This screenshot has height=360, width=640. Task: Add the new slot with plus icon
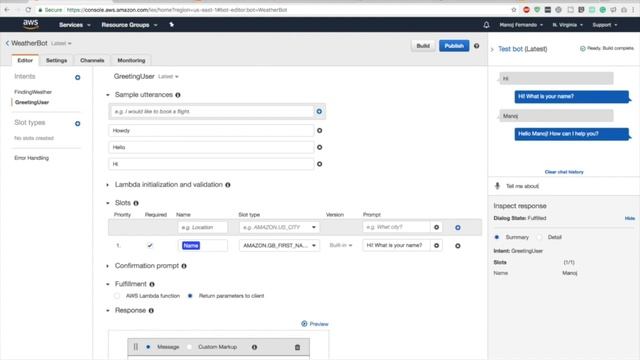pos(458,228)
